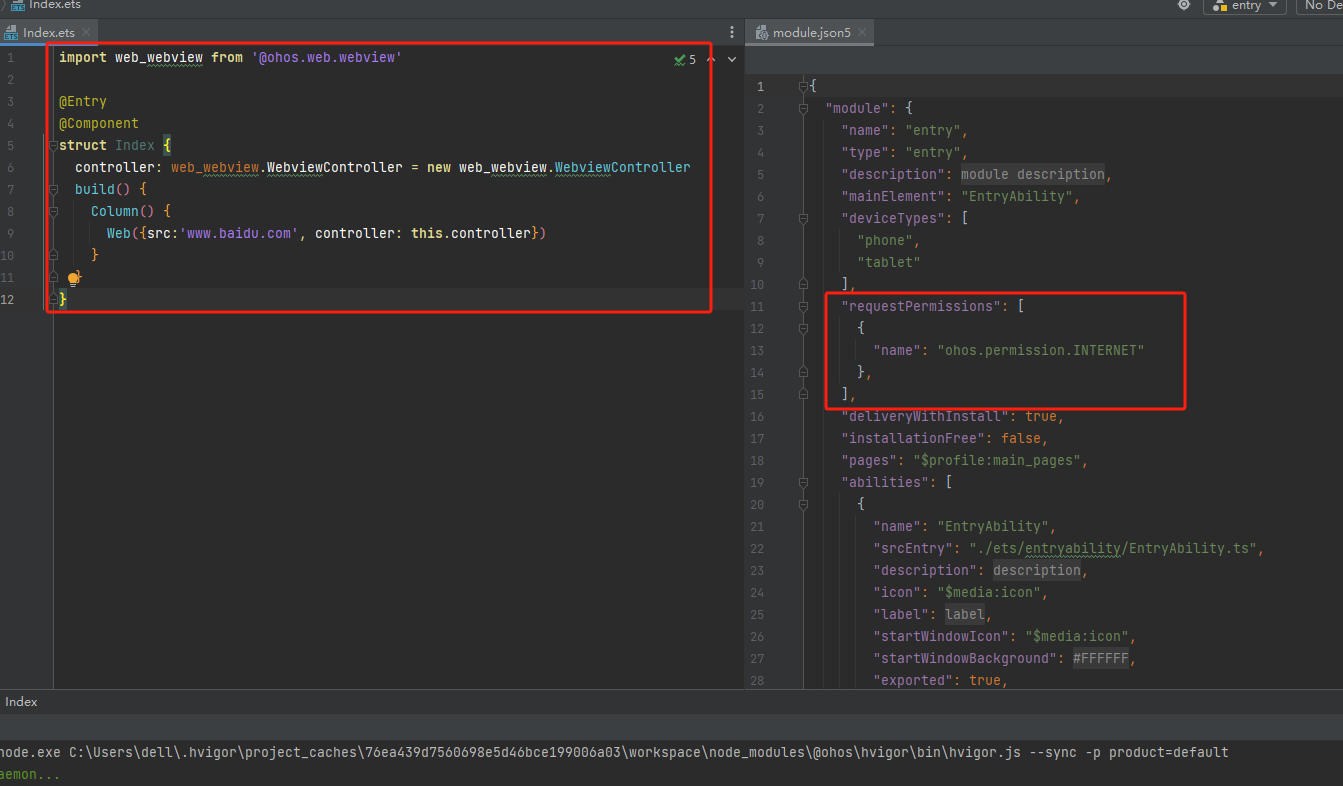Screen dimensions: 1343x786
Task: Collapse the permission object fold on line 12
Action: coord(803,329)
